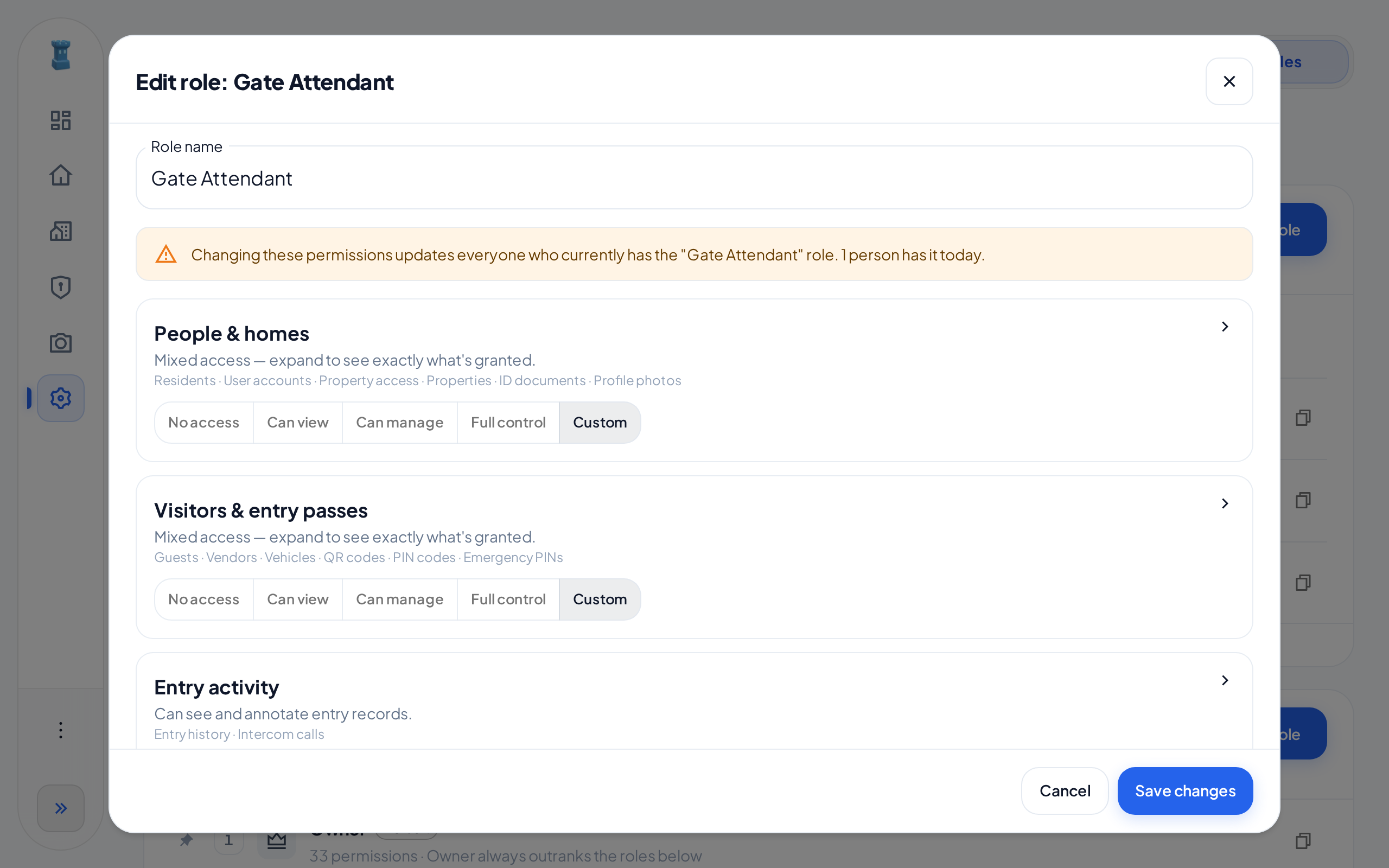Select Custom for People & homes

coord(600,423)
